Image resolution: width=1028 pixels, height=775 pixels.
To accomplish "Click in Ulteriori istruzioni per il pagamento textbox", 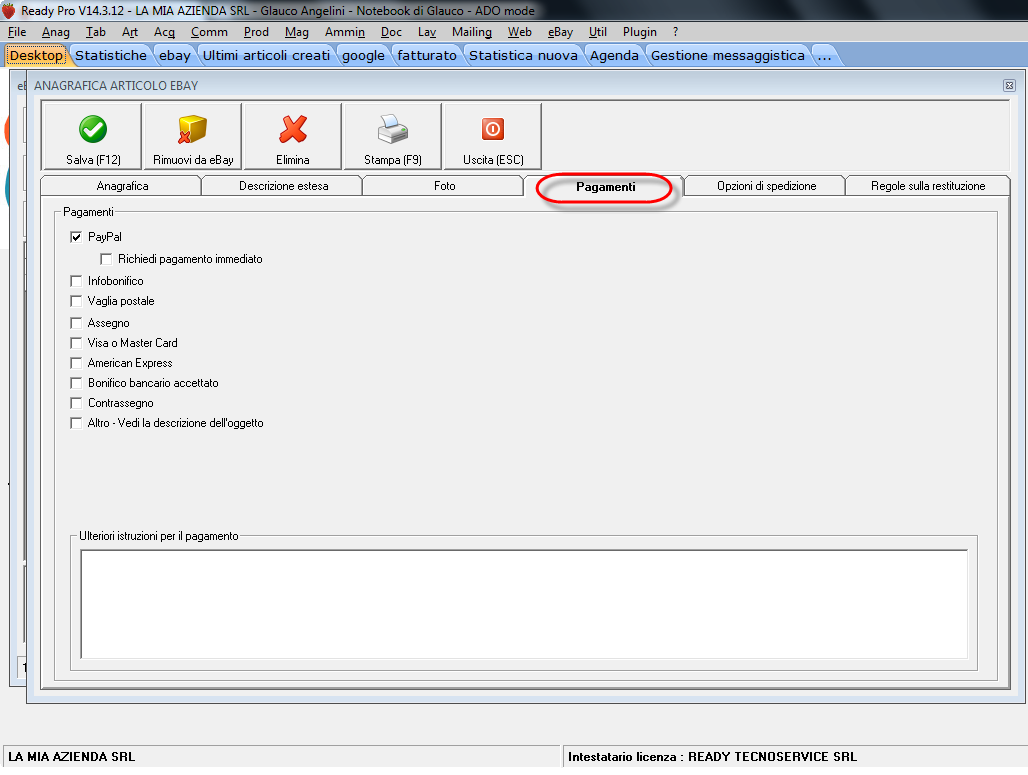I will (x=524, y=604).
